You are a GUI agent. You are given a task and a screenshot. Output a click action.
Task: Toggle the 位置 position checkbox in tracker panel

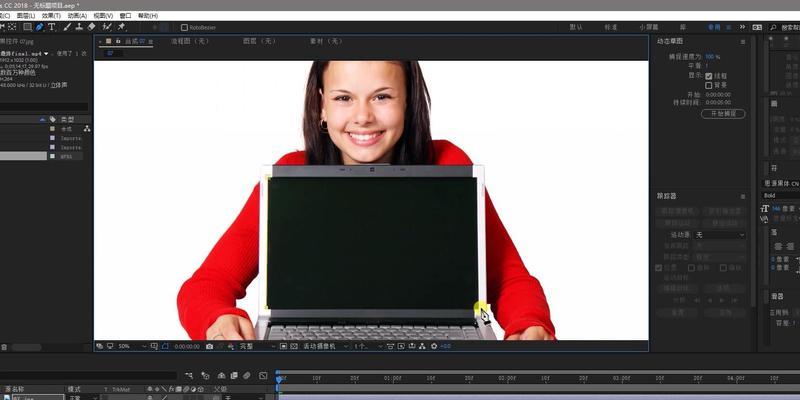point(659,268)
